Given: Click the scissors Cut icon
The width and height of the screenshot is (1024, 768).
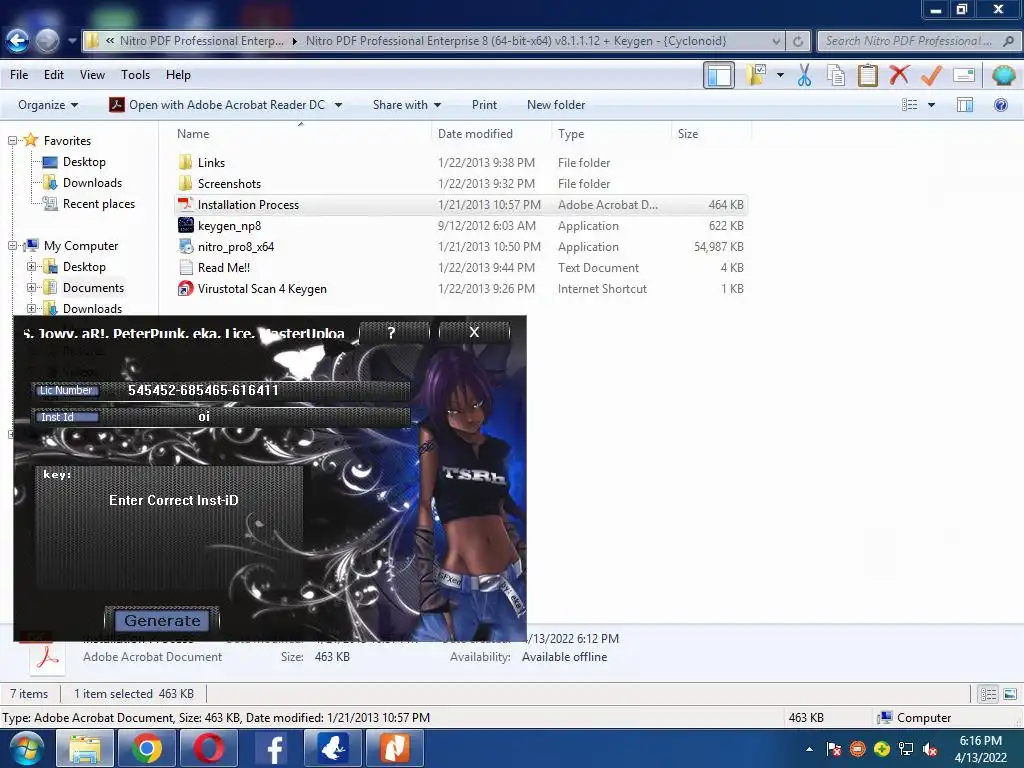Looking at the screenshot, I should click(x=805, y=75).
